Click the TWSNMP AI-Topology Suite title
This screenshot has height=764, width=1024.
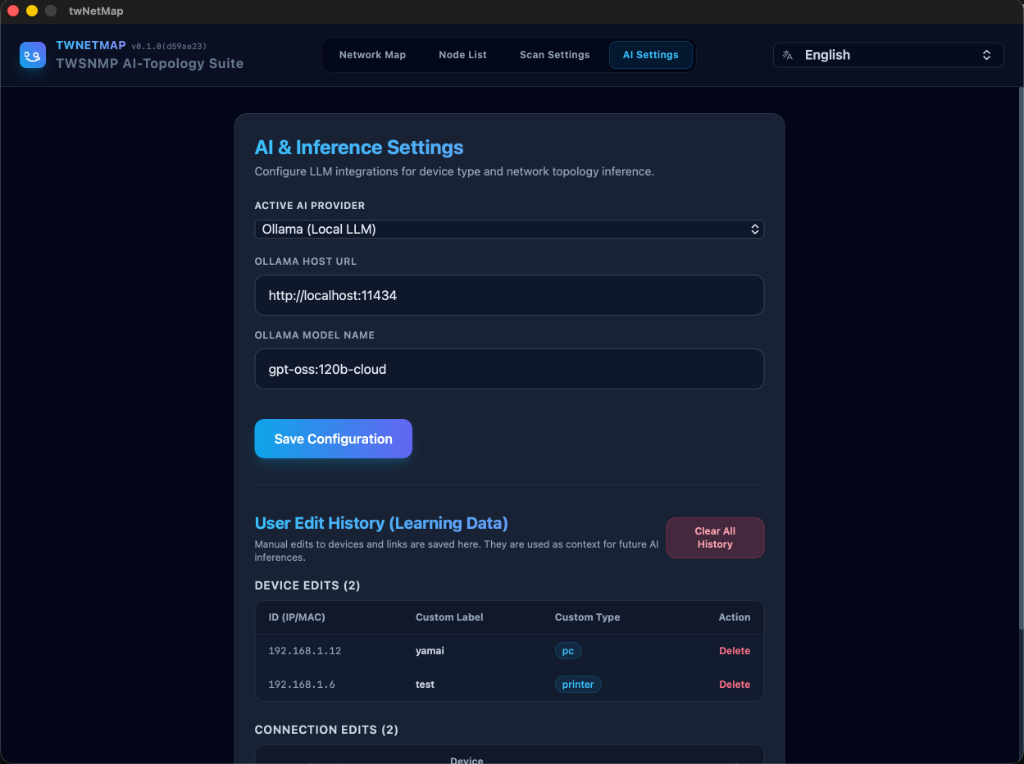pos(150,63)
